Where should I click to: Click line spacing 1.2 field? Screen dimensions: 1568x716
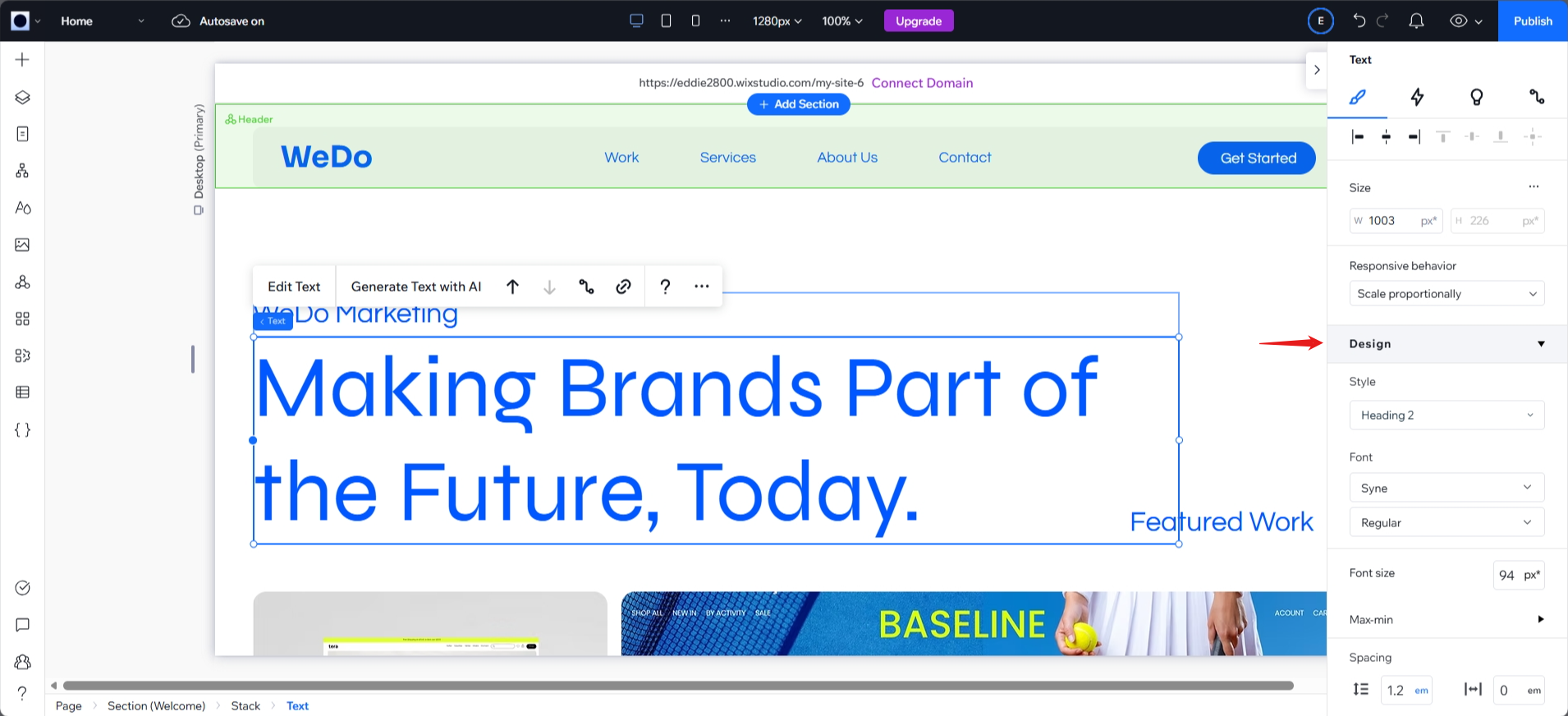[x=1407, y=691]
